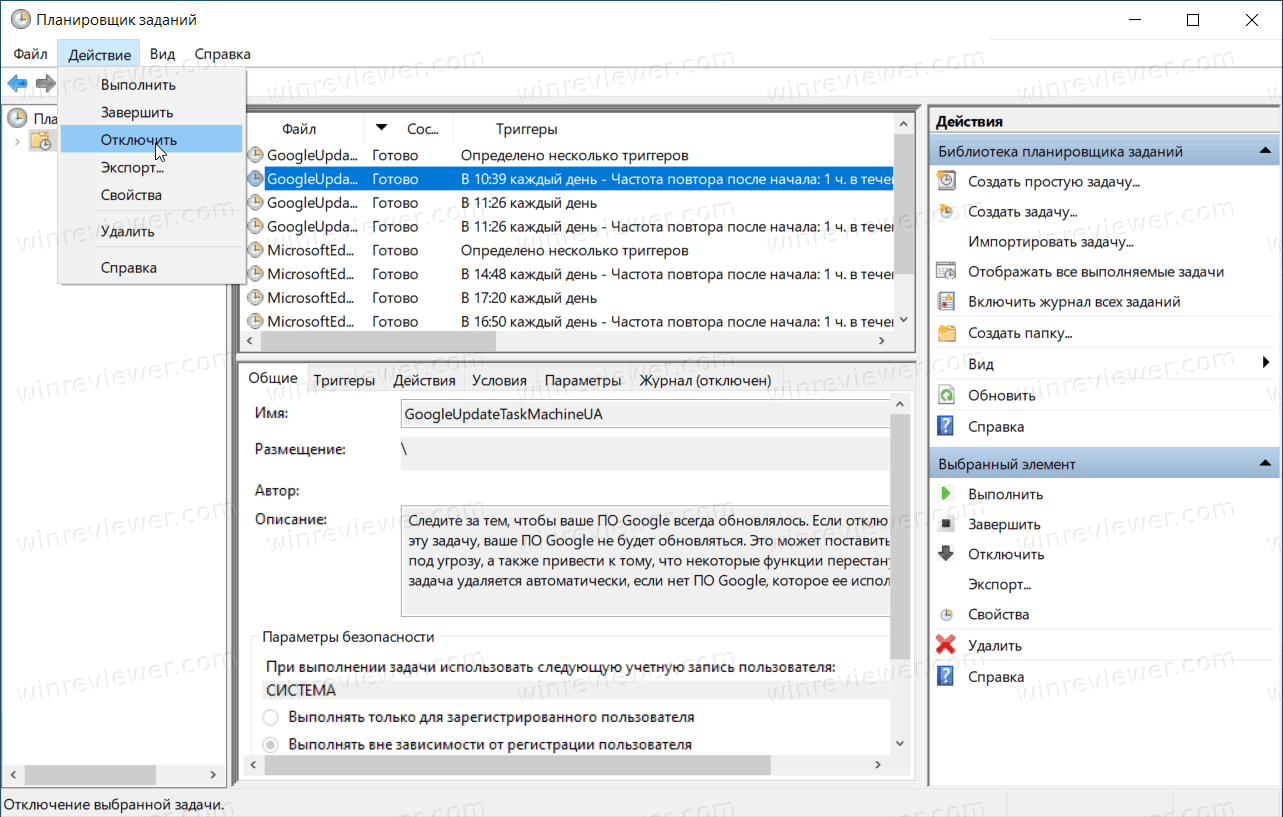Select task row 'В 11:26 каждый день'
The image size is (1283, 817).
click(x=569, y=202)
